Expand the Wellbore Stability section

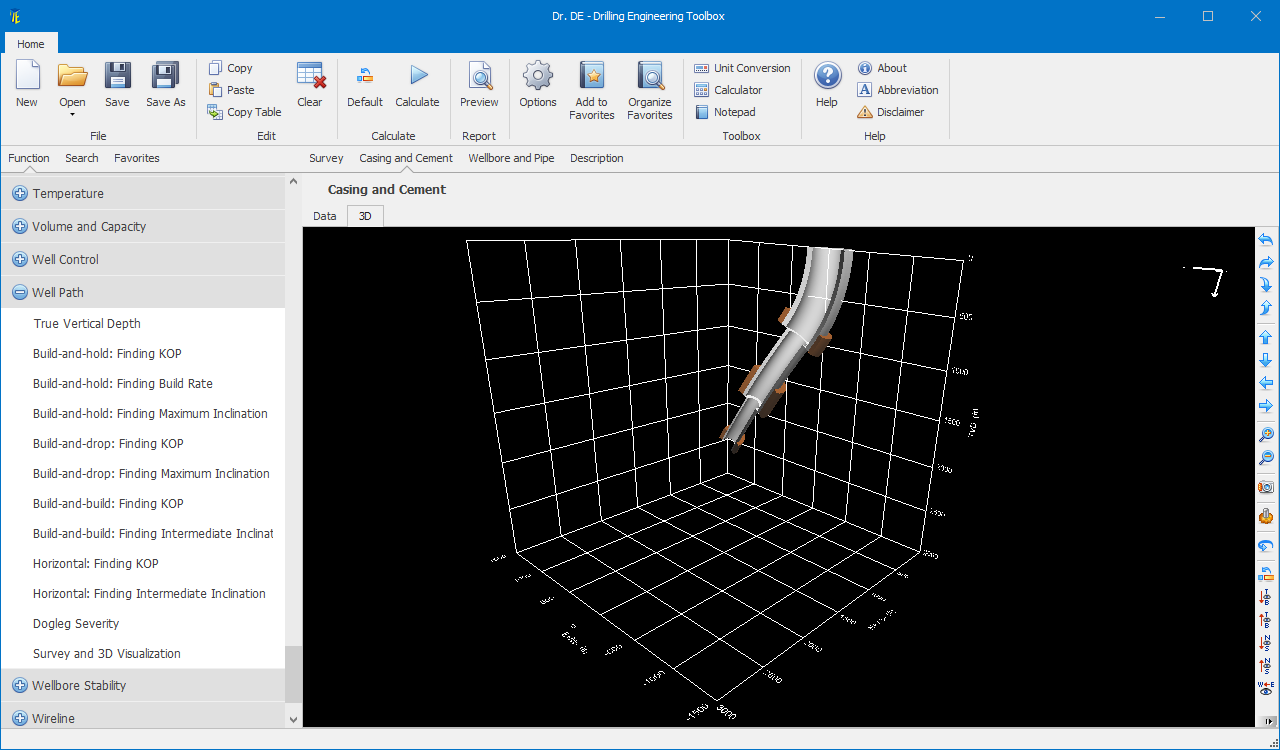click(x=20, y=686)
